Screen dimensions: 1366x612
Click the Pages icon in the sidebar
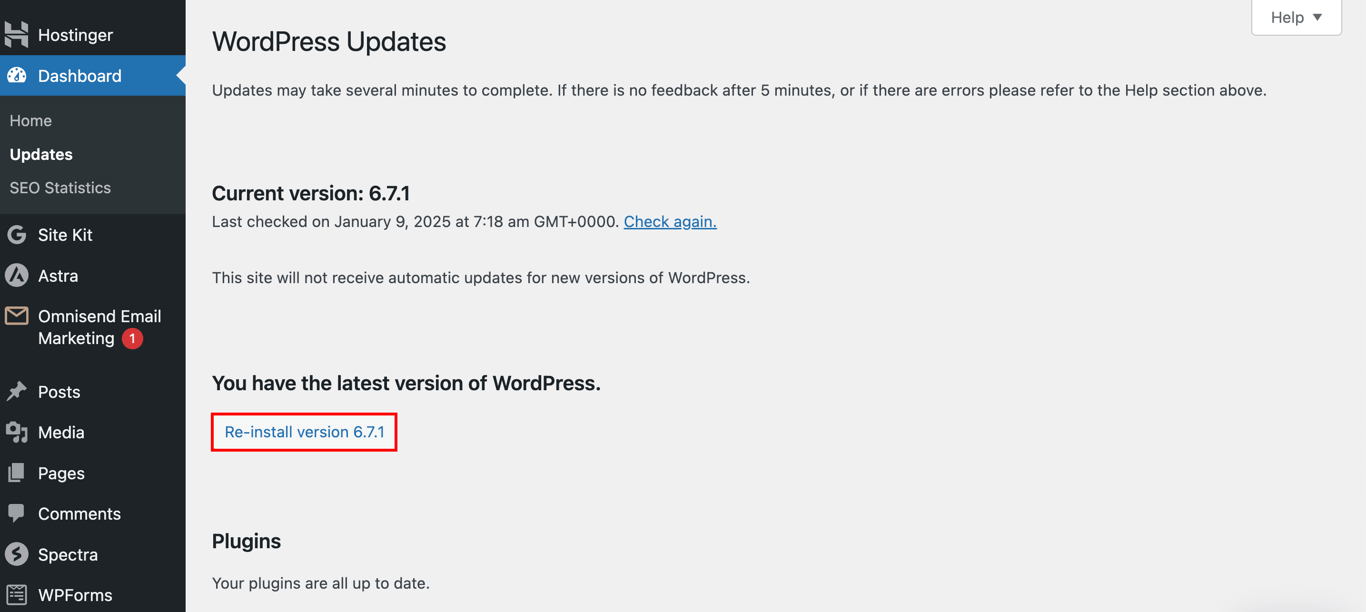tap(17, 472)
